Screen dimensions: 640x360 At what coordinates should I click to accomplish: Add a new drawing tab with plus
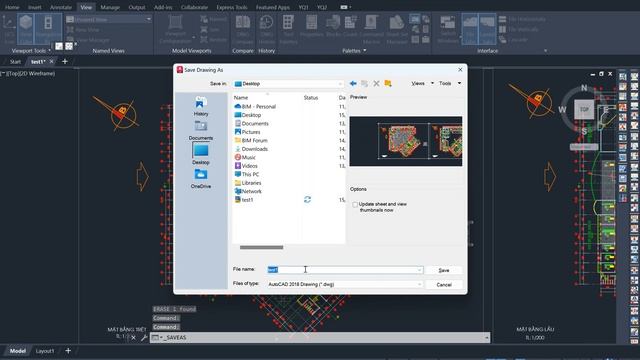pos(65,62)
